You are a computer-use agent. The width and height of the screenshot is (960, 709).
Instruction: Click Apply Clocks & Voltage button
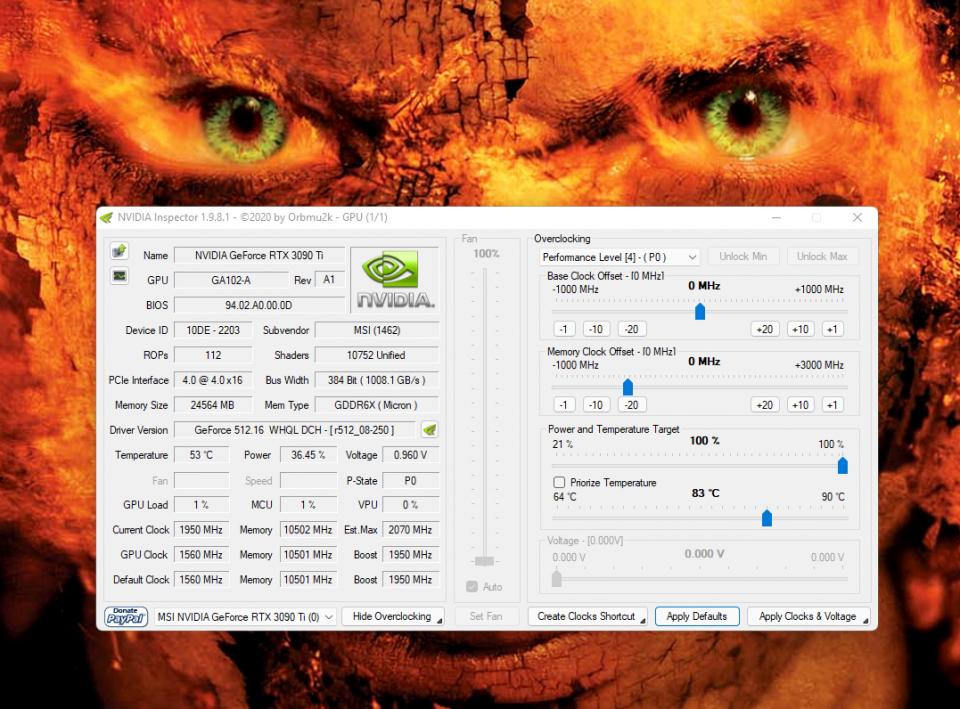coord(808,617)
